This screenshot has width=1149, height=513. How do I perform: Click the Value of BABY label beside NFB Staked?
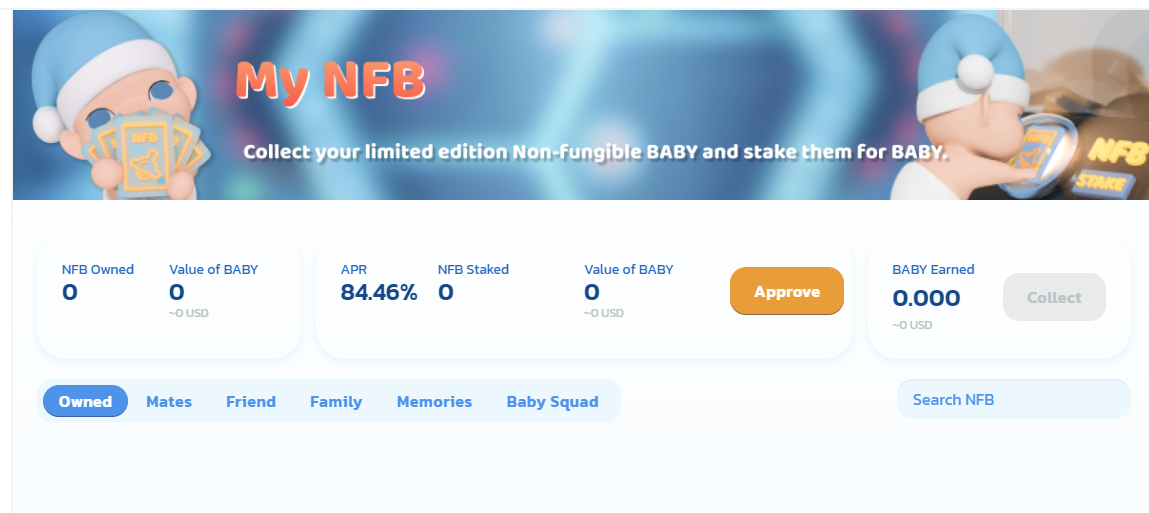(x=629, y=269)
